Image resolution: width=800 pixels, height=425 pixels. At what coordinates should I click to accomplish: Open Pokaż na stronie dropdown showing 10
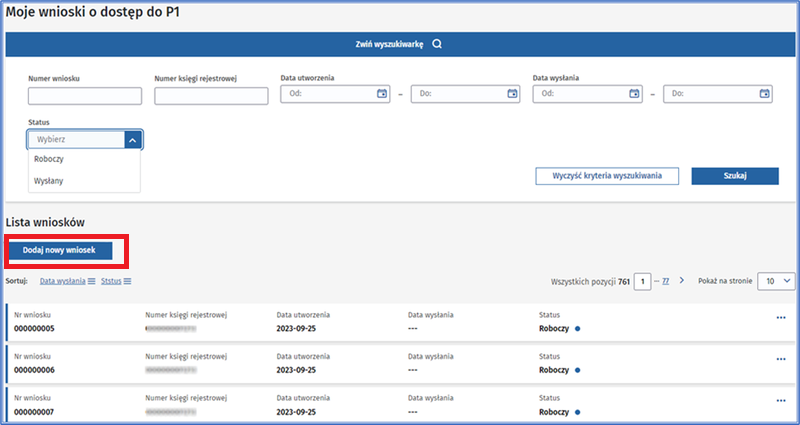click(776, 281)
